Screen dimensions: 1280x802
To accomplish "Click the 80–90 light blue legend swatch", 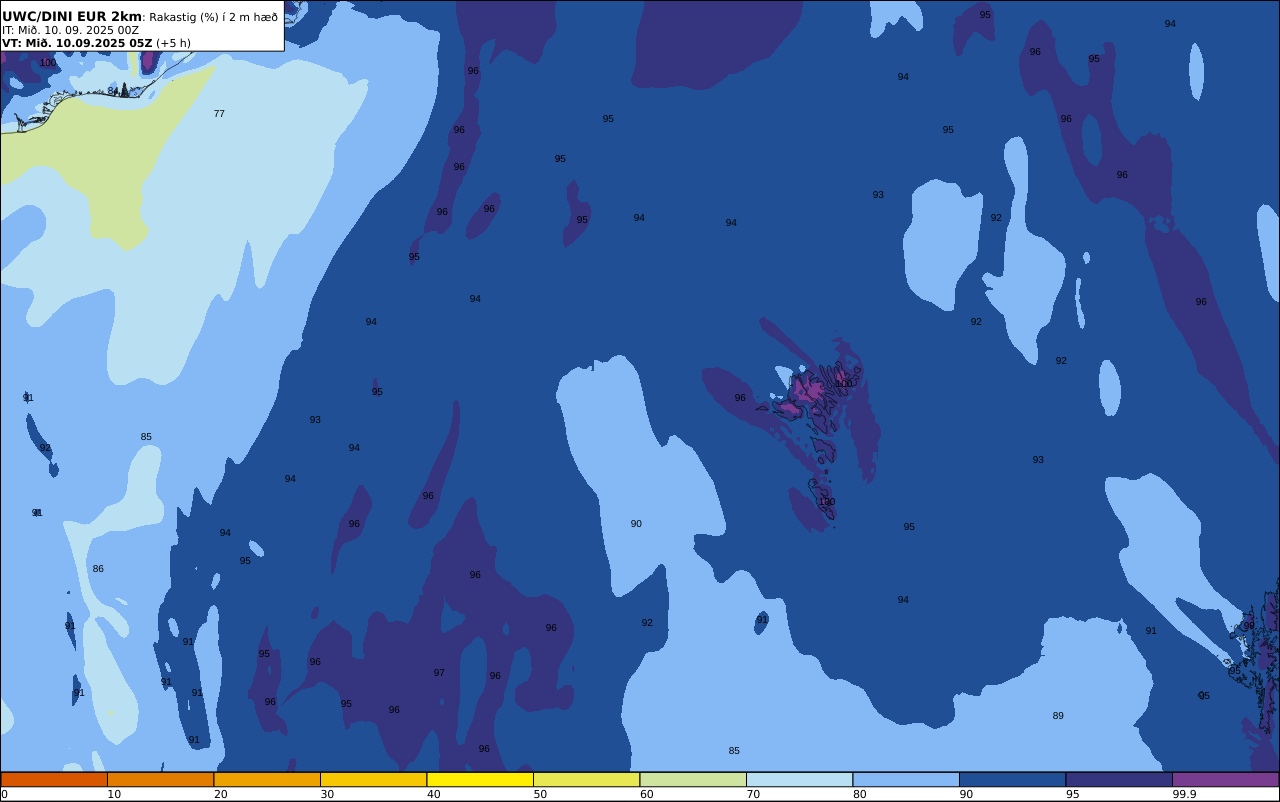I will 906,779.
